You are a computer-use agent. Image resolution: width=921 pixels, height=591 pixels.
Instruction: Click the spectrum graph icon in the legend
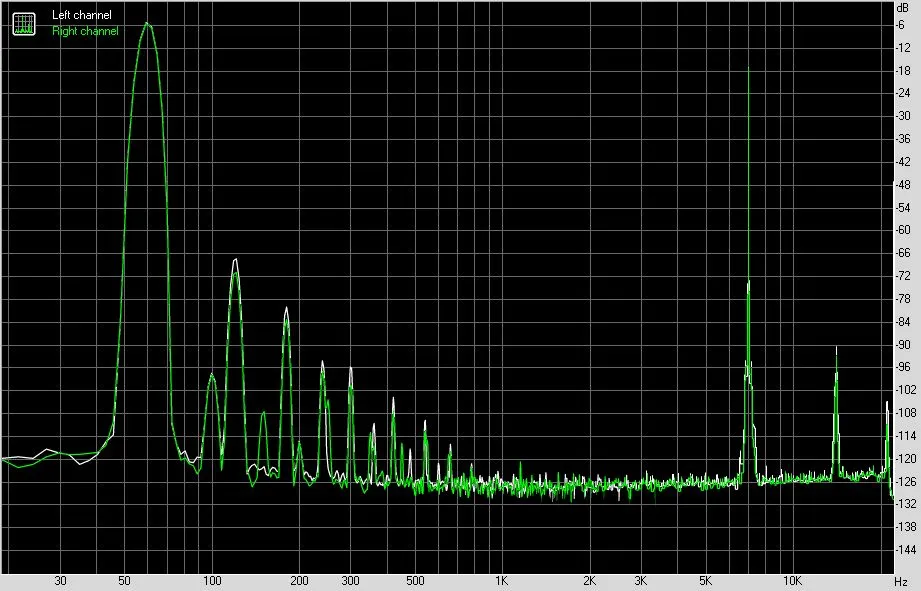[x=24, y=23]
